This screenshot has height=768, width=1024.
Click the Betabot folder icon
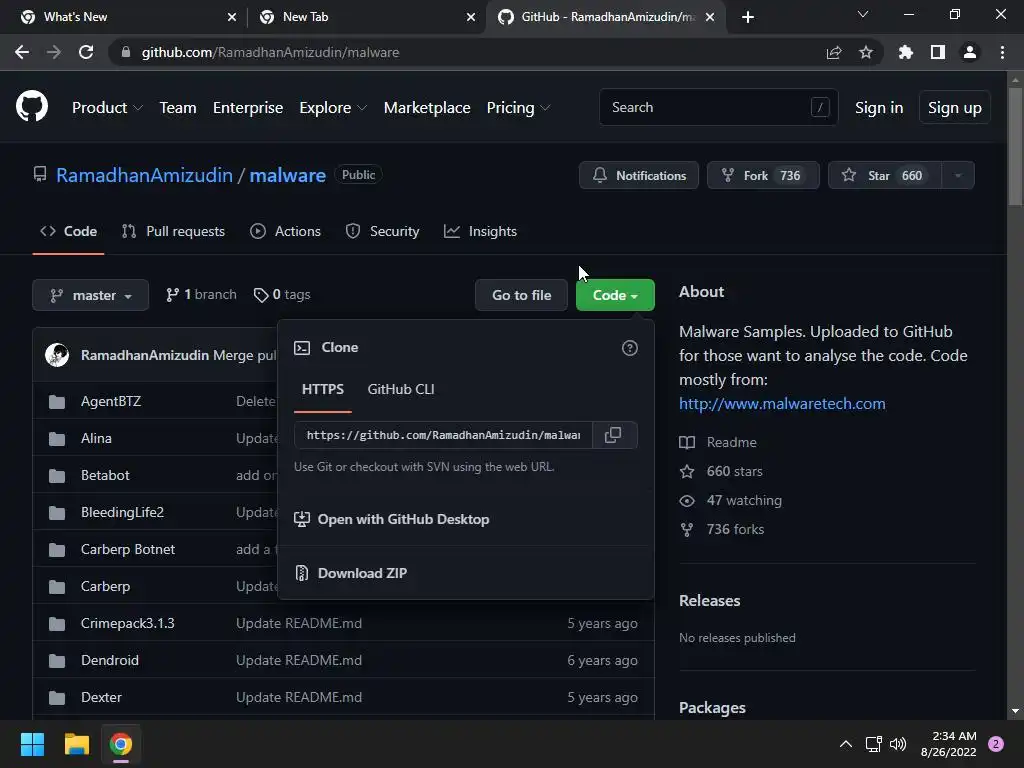point(57,475)
